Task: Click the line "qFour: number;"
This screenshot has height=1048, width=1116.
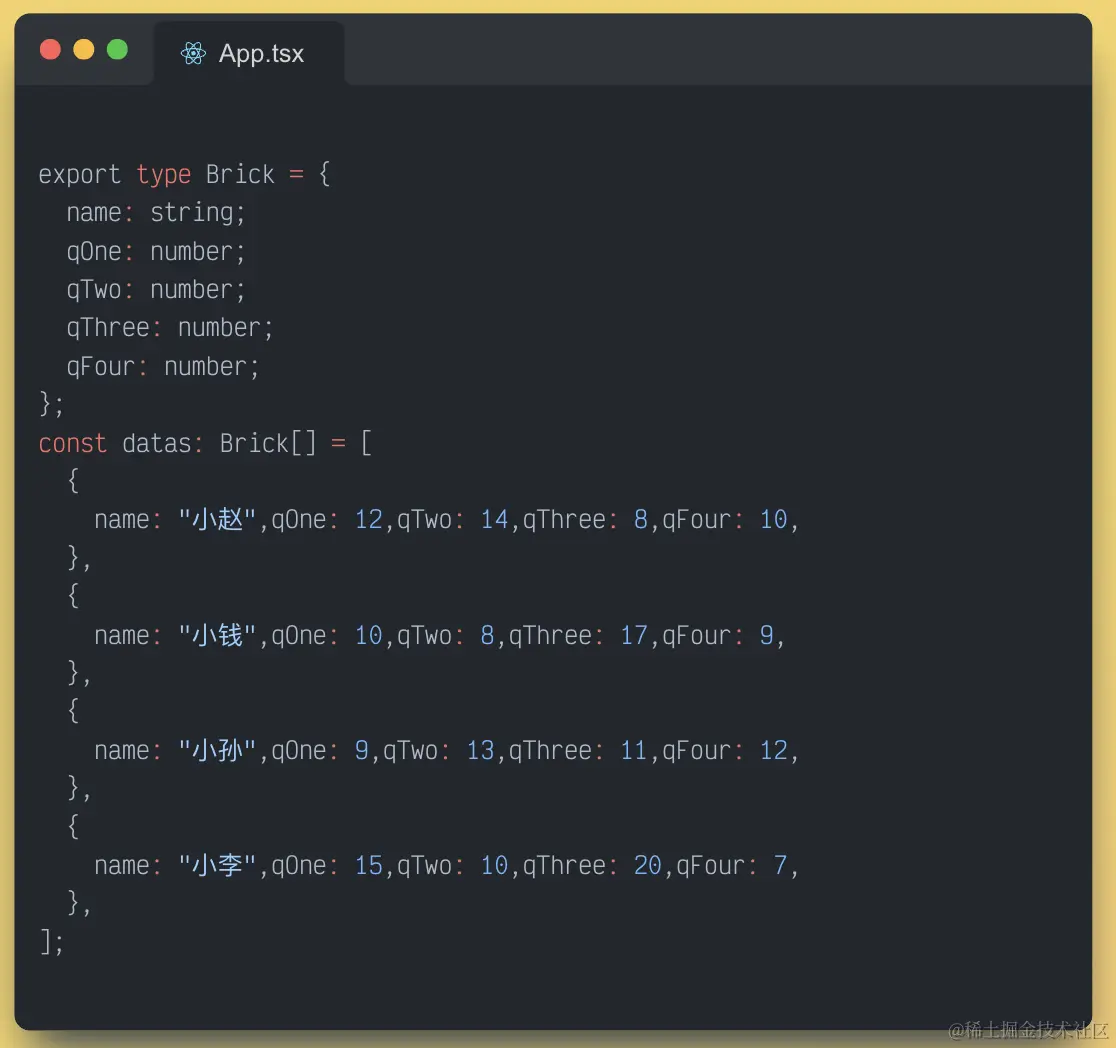Action: (163, 367)
